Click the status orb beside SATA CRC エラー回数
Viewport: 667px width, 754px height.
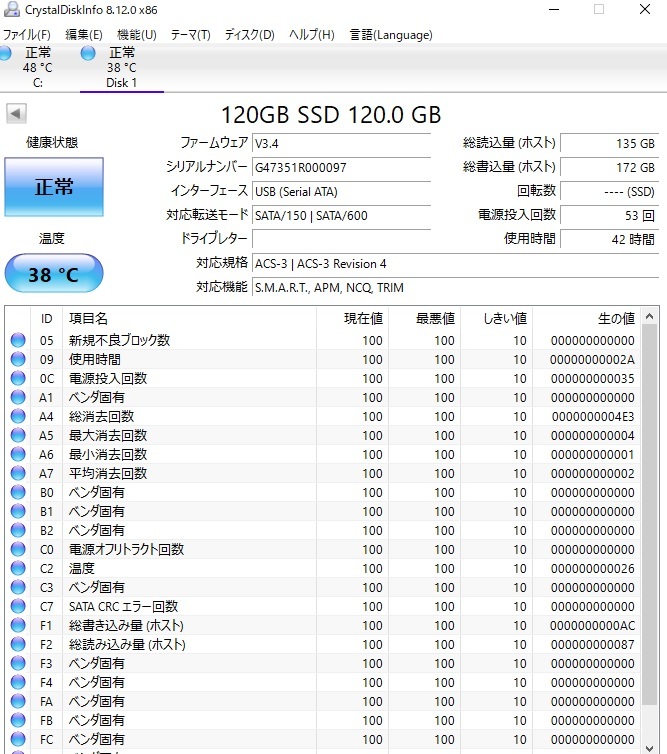click(x=18, y=606)
